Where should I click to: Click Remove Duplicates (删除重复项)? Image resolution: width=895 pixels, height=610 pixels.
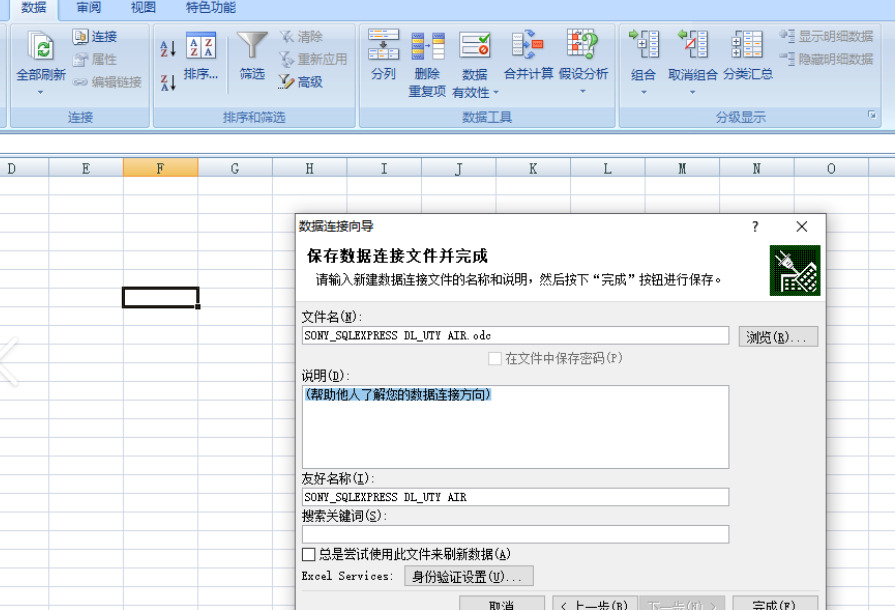point(428,64)
